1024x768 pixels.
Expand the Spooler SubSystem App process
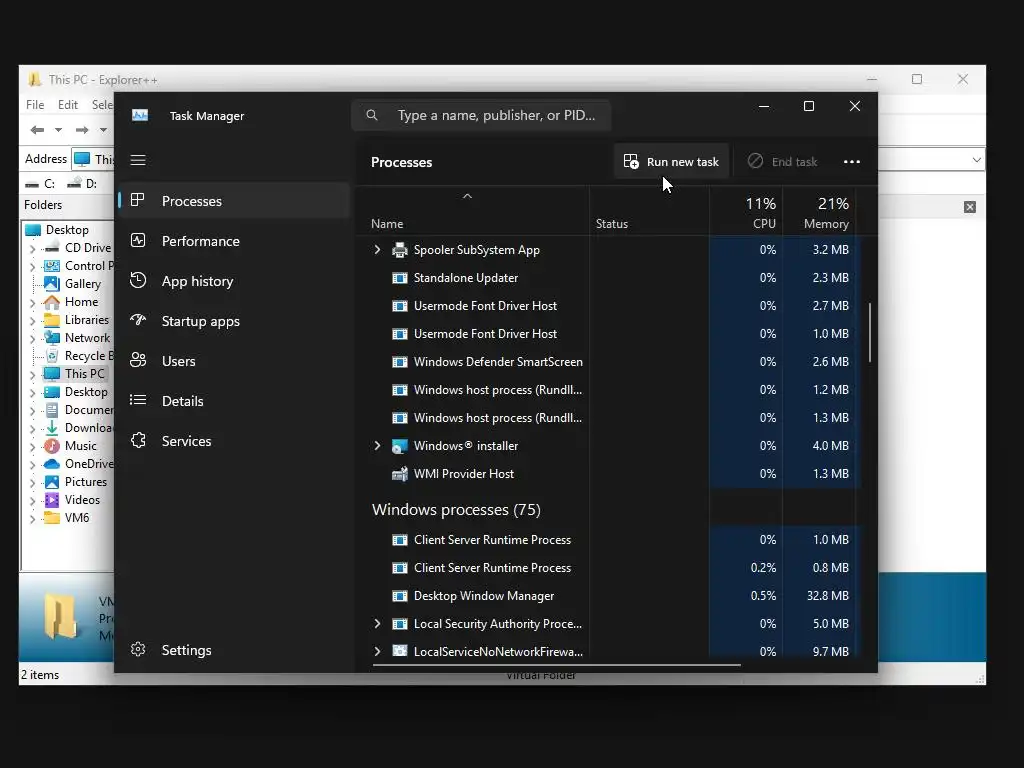coord(377,249)
